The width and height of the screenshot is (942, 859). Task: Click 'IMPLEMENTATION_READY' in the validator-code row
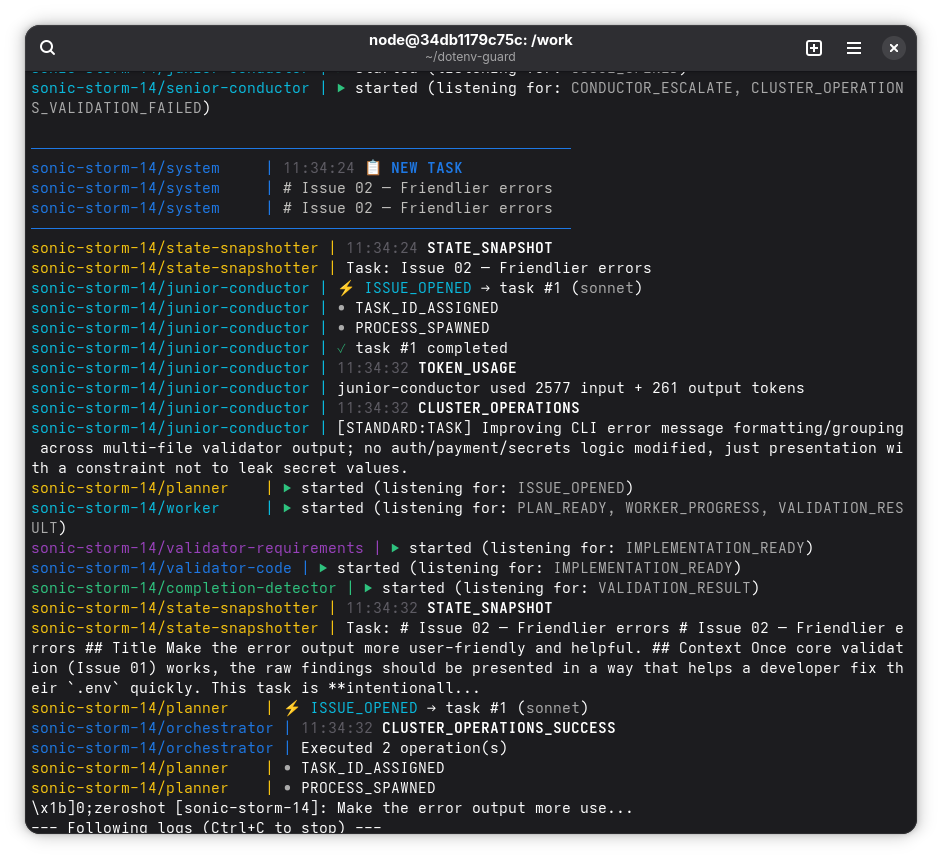coord(643,568)
